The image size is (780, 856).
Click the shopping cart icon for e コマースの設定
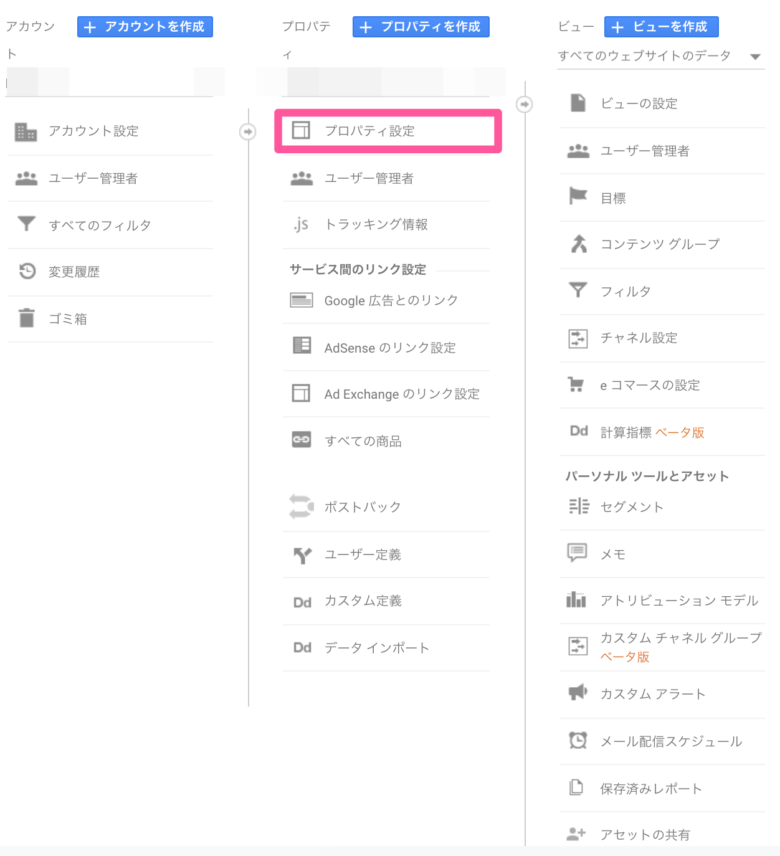tap(576, 384)
